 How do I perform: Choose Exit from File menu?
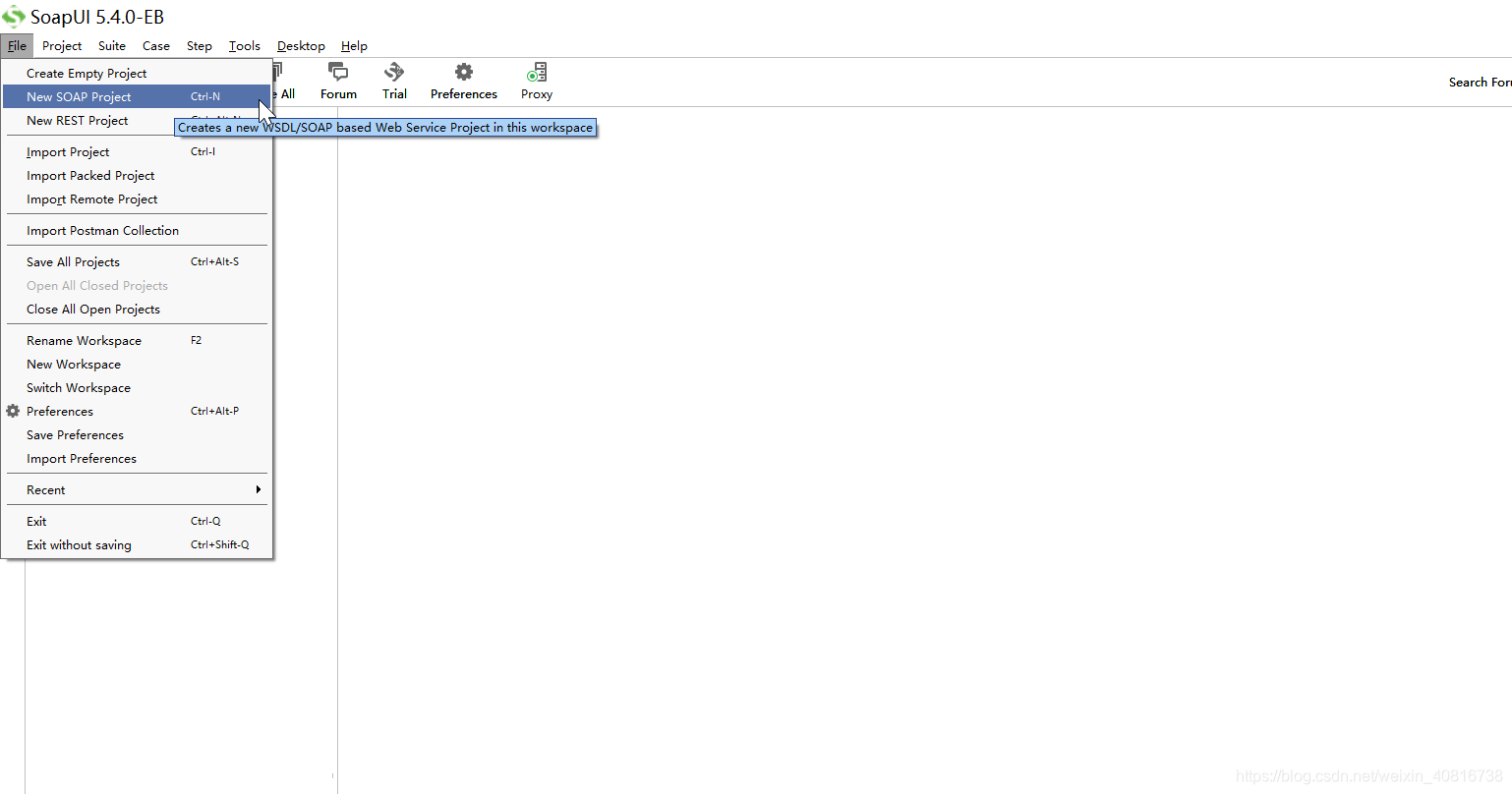point(137,522)
